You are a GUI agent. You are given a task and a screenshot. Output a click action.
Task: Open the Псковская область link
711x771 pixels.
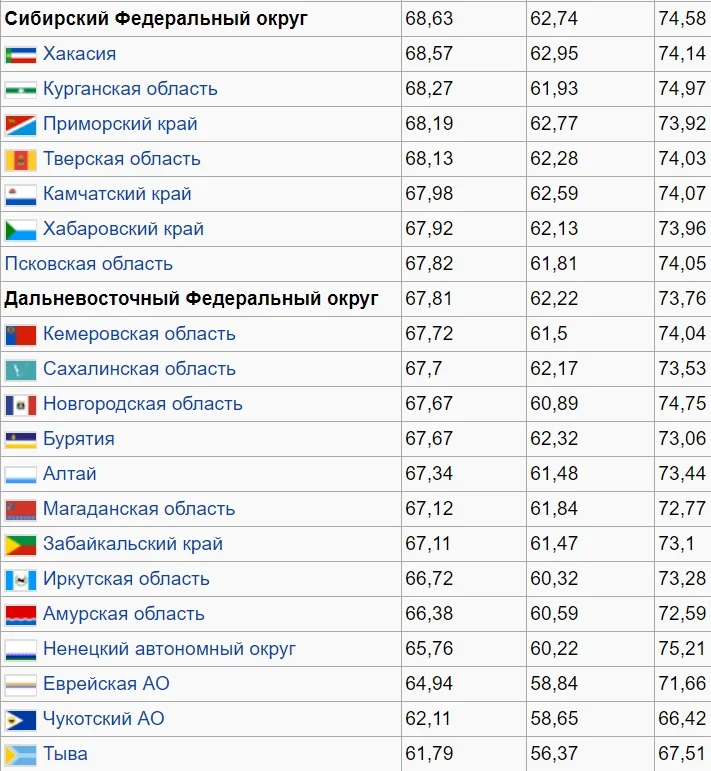point(89,264)
